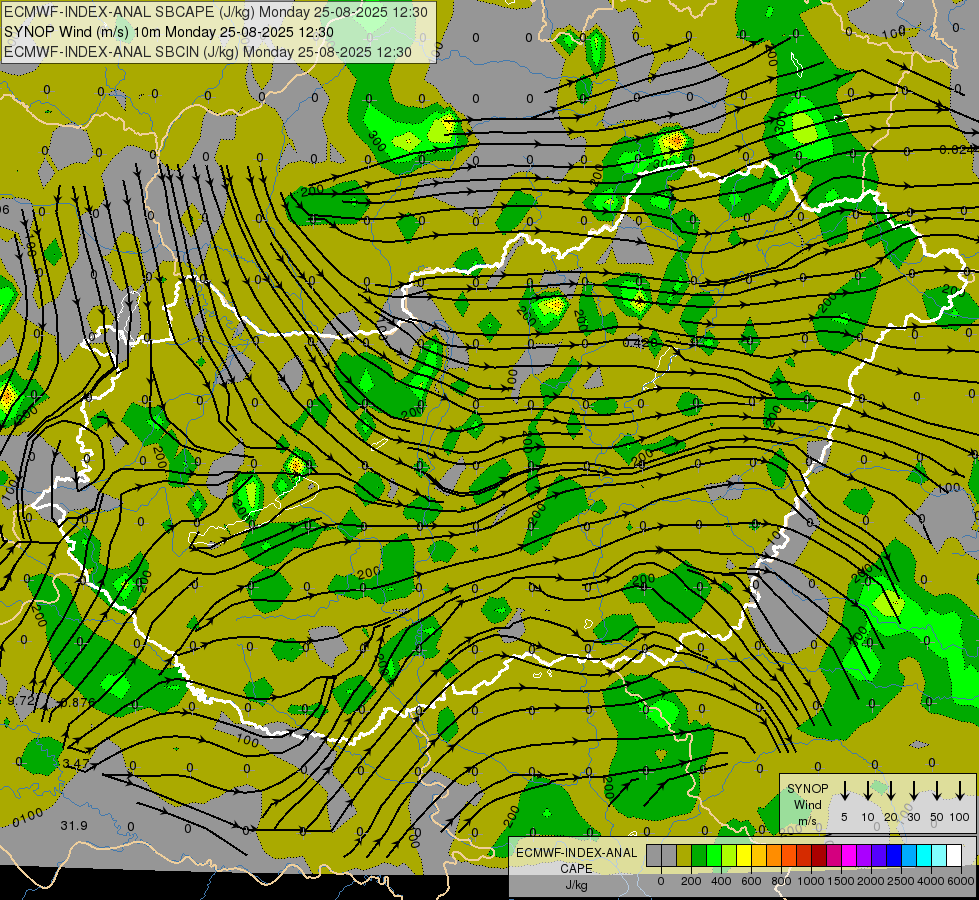Pick the amber legend swatch

tap(759, 855)
